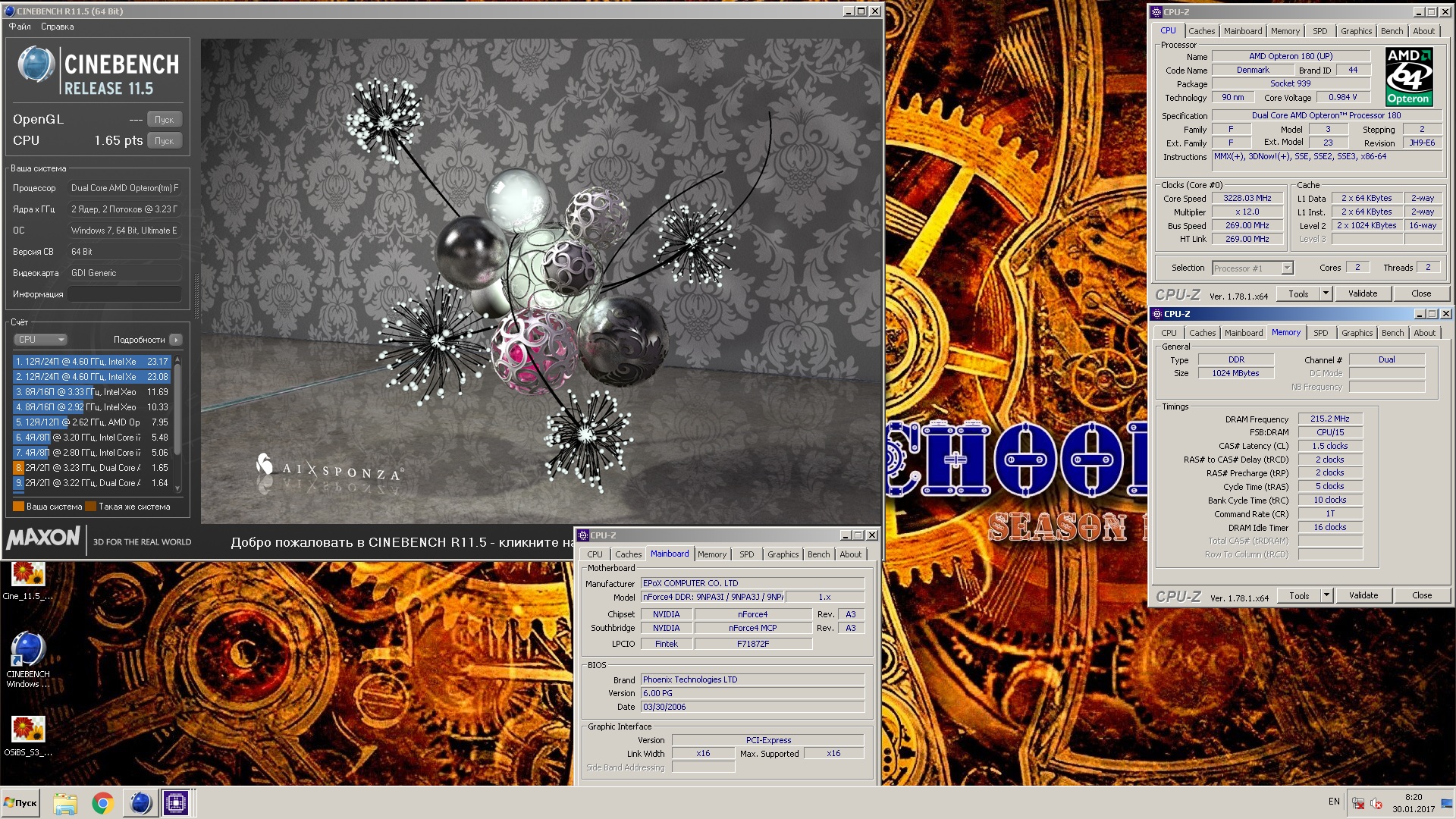This screenshot has height=819, width=1456.
Task: Click Tools button in top CPU-Z window
Action: 1298,294
